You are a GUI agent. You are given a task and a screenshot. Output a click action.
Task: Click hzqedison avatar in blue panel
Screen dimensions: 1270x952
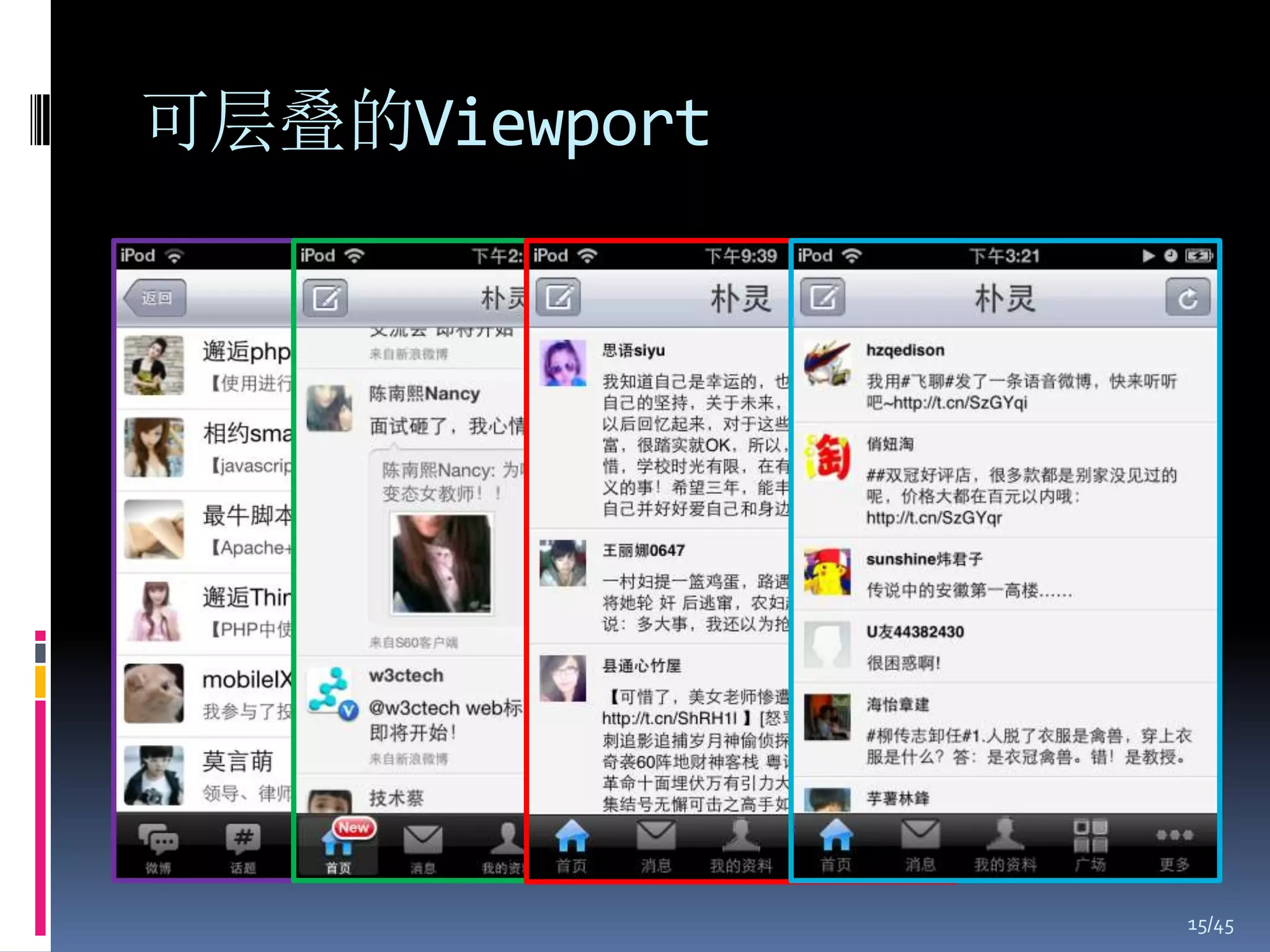[827, 363]
